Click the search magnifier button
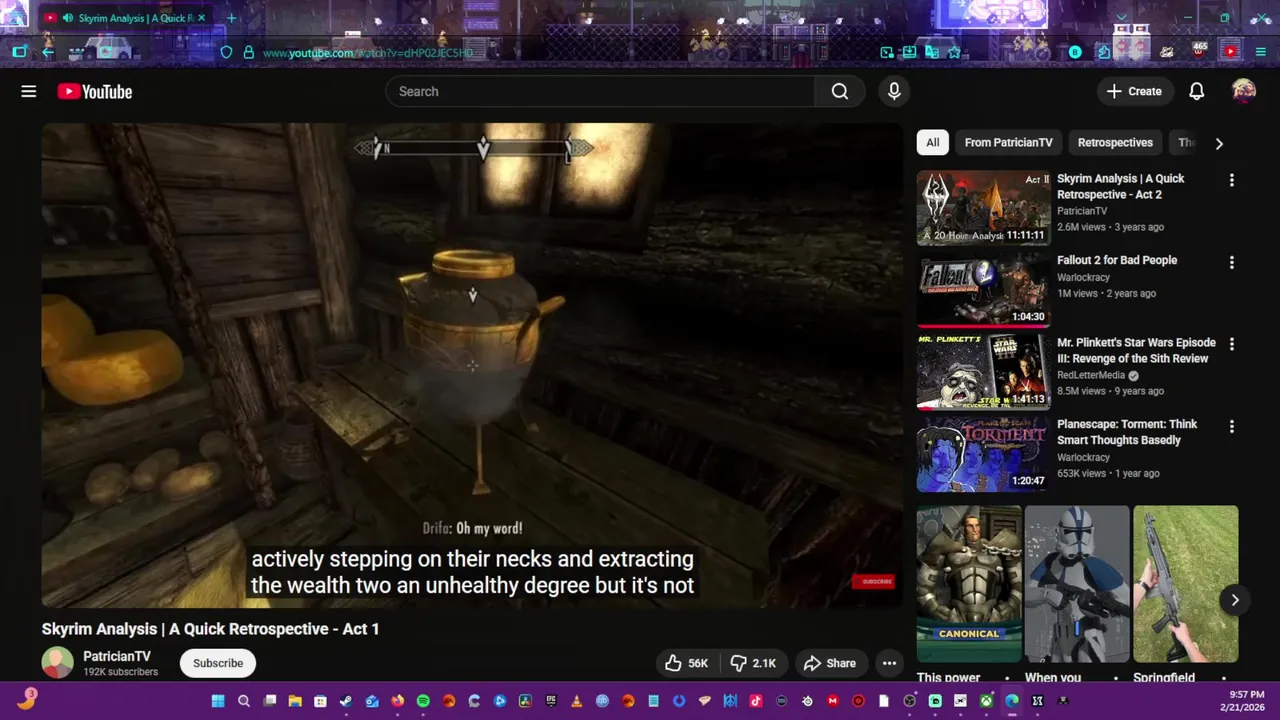 point(840,92)
